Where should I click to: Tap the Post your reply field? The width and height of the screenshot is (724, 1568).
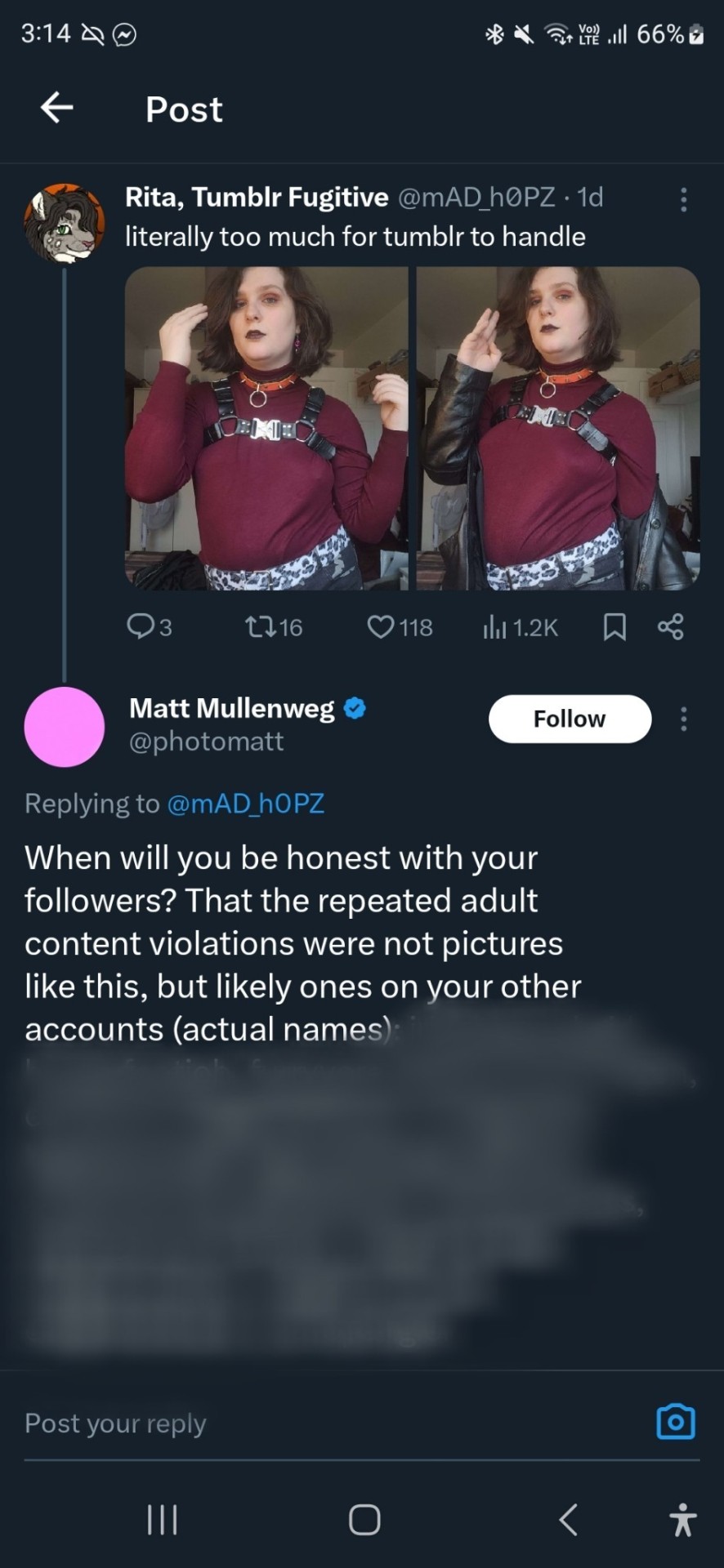click(x=327, y=1423)
